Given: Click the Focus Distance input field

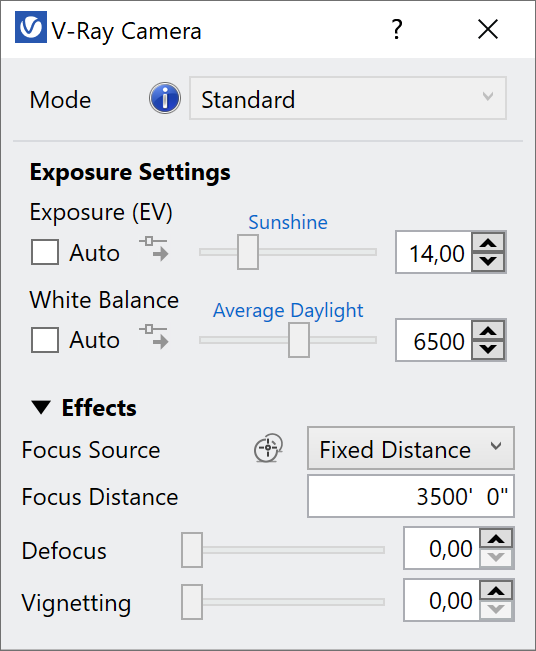Looking at the screenshot, I should coord(411,496).
